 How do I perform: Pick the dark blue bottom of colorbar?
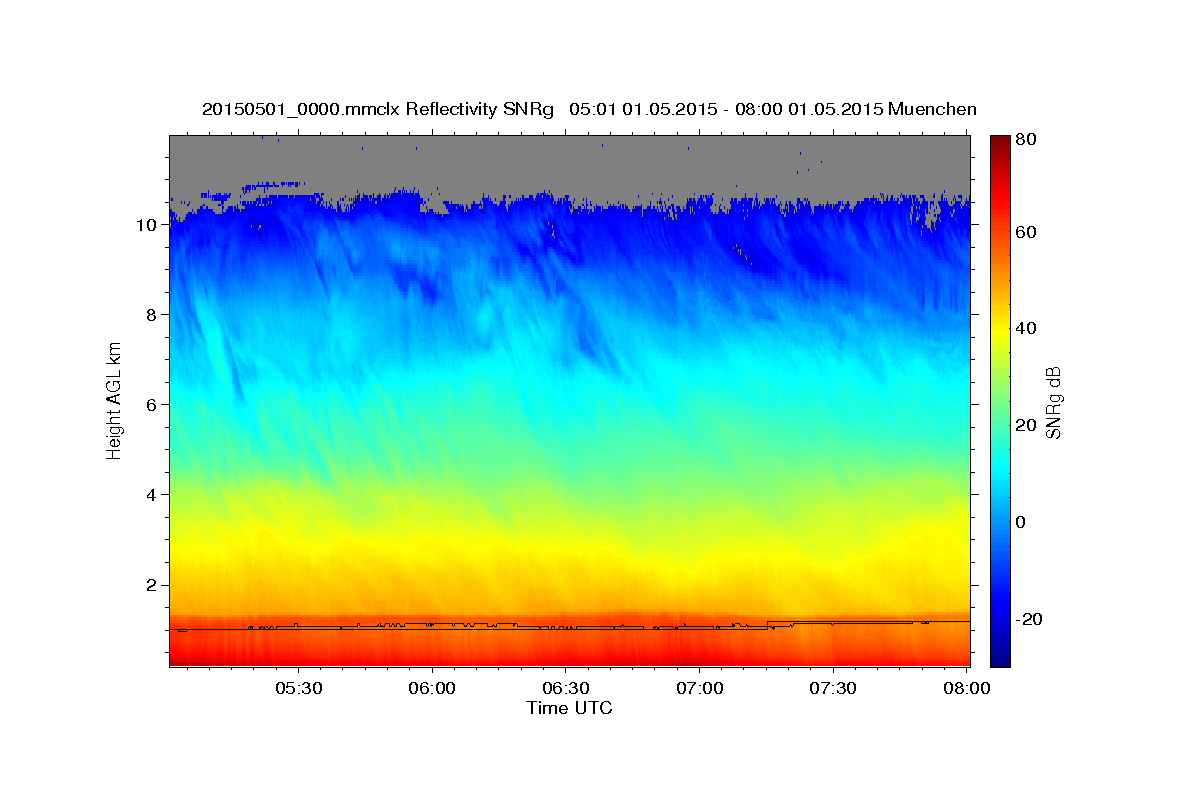click(1000, 658)
